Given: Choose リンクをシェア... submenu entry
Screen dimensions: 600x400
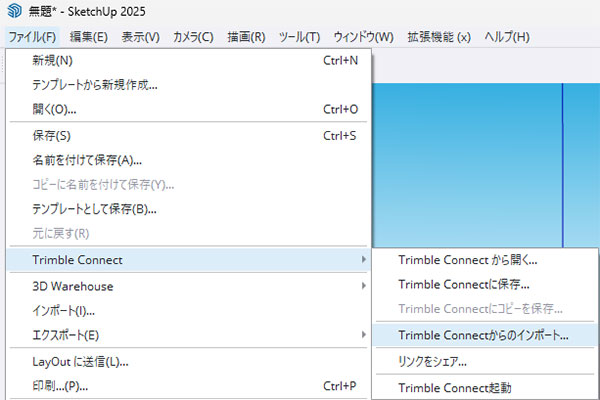Looking at the screenshot, I should pos(485,361).
